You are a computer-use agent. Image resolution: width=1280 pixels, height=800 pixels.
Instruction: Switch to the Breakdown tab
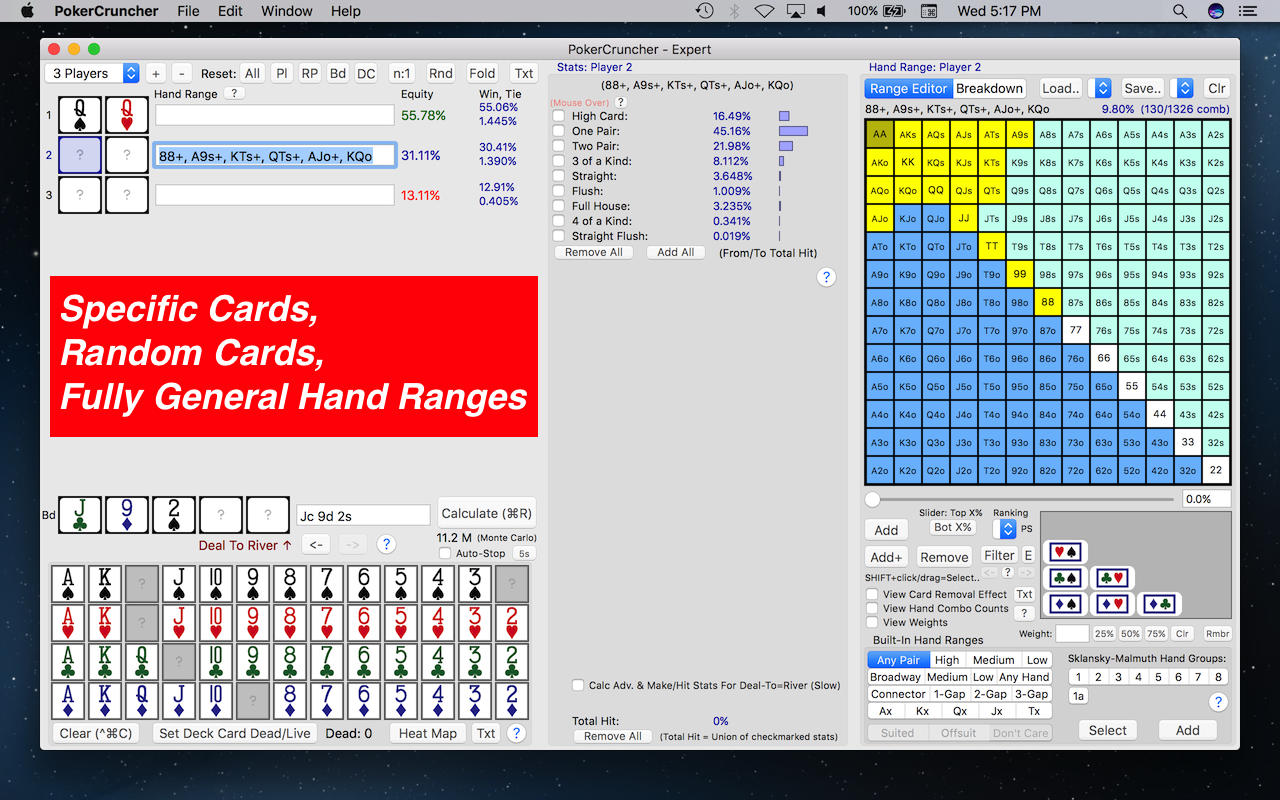(x=989, y=88)
